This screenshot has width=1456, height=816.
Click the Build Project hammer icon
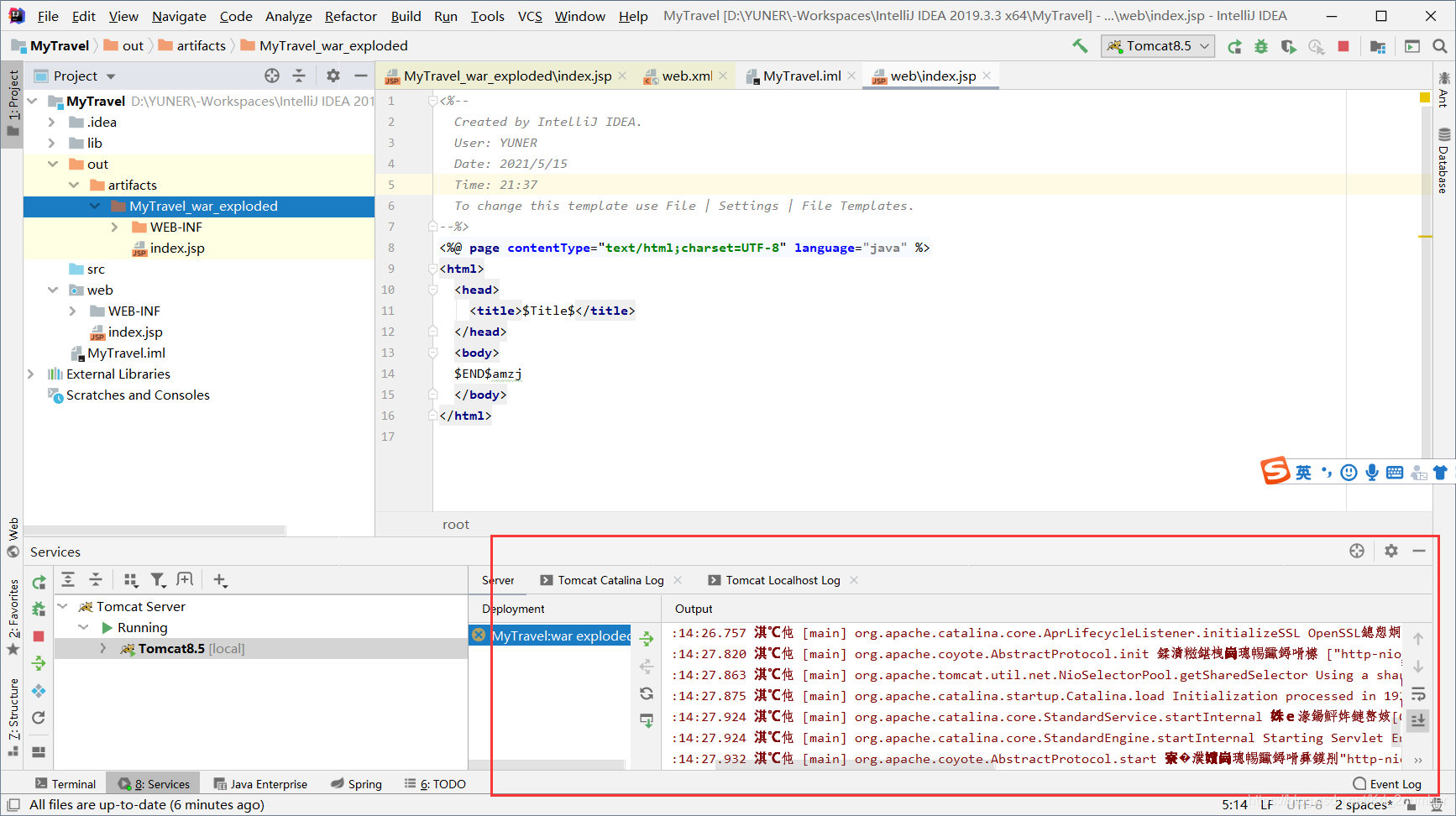(x=1080, y=46)
